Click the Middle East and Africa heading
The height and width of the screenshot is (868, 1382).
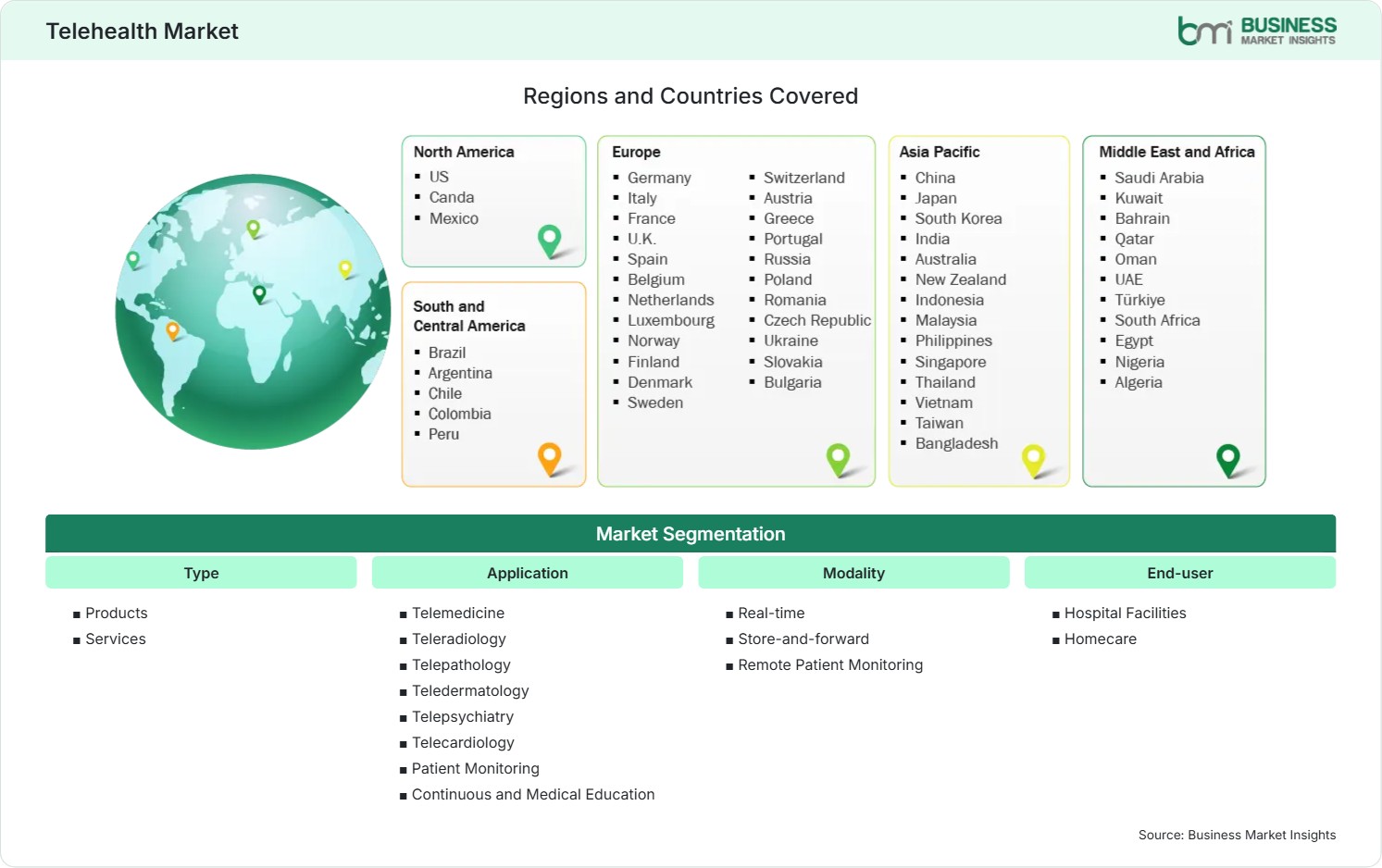1177,152
